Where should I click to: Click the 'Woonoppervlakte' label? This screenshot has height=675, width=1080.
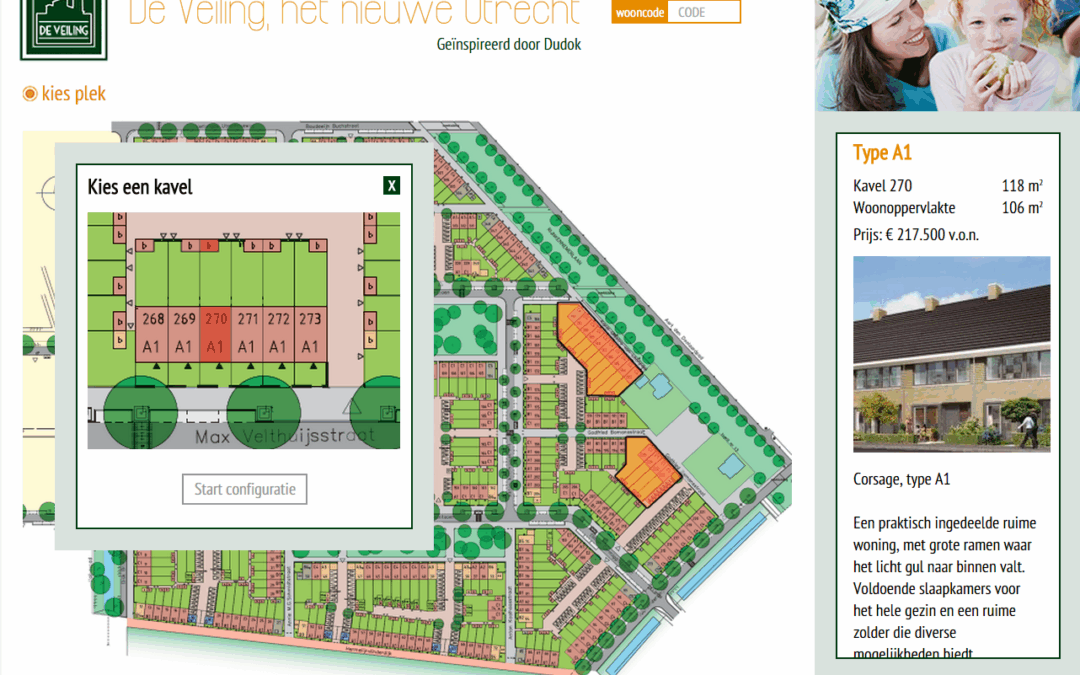pyautogui.click(x=904, y=208)
